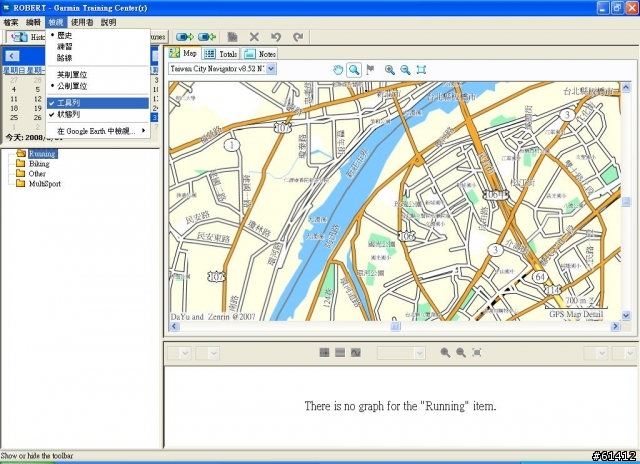Zoom out using map toolbar minus magnifier
The width and height of the screenshot is (640, 464).
(405, 70)
